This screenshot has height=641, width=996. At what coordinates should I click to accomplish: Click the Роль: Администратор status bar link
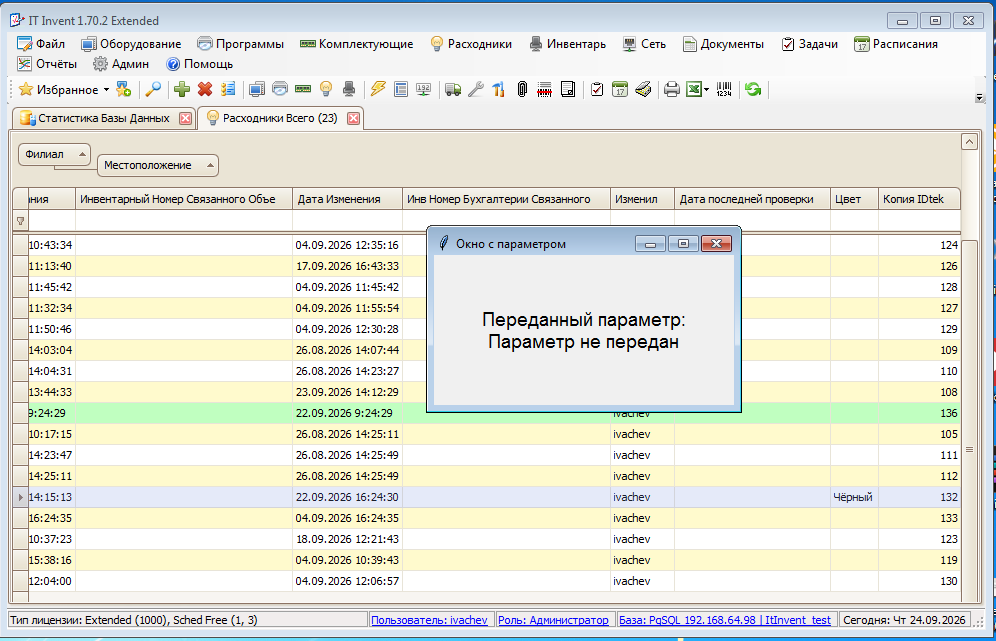tap(553, 620)
